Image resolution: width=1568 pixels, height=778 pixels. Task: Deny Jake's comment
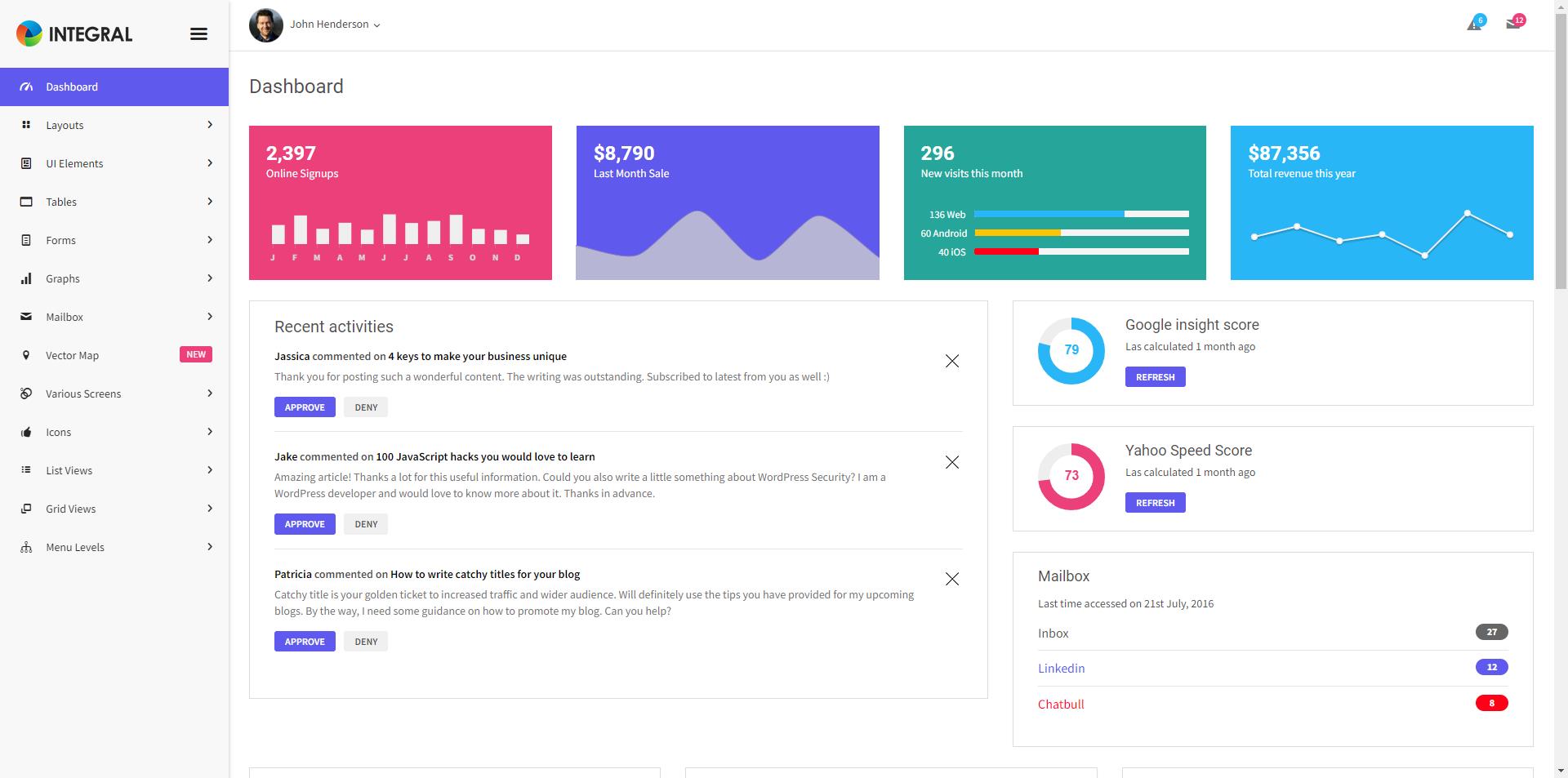click(366, 524)
